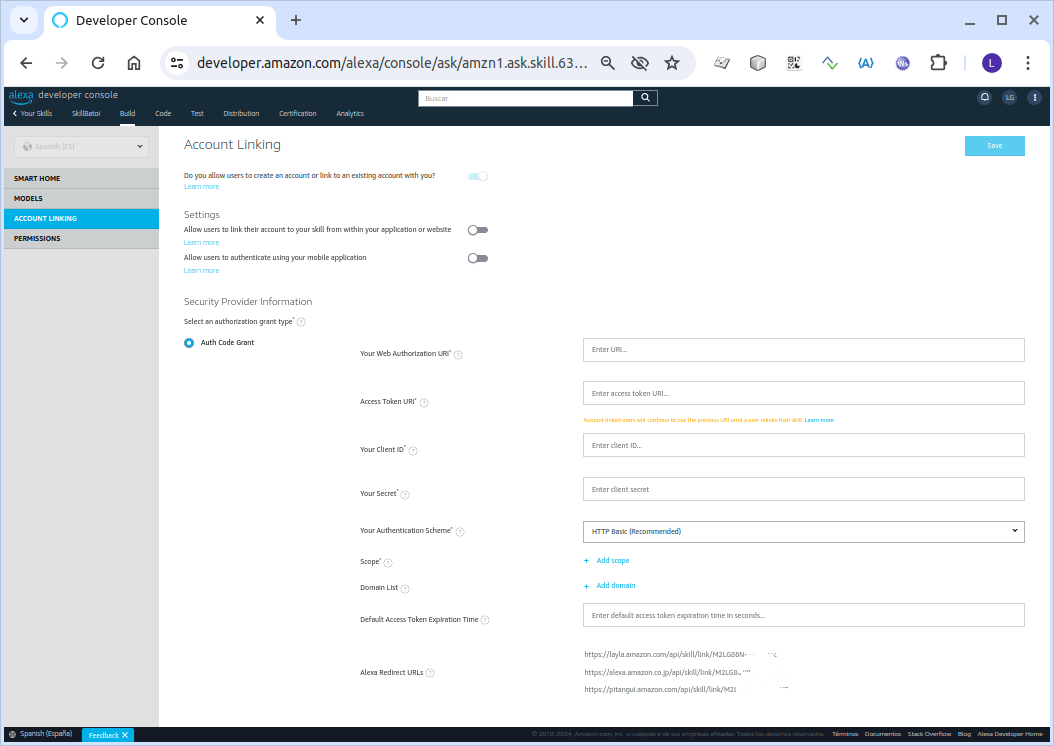Screen dimensions: 1054x746
Task: Click the Access Token URI input field
Action: [803, 394]
